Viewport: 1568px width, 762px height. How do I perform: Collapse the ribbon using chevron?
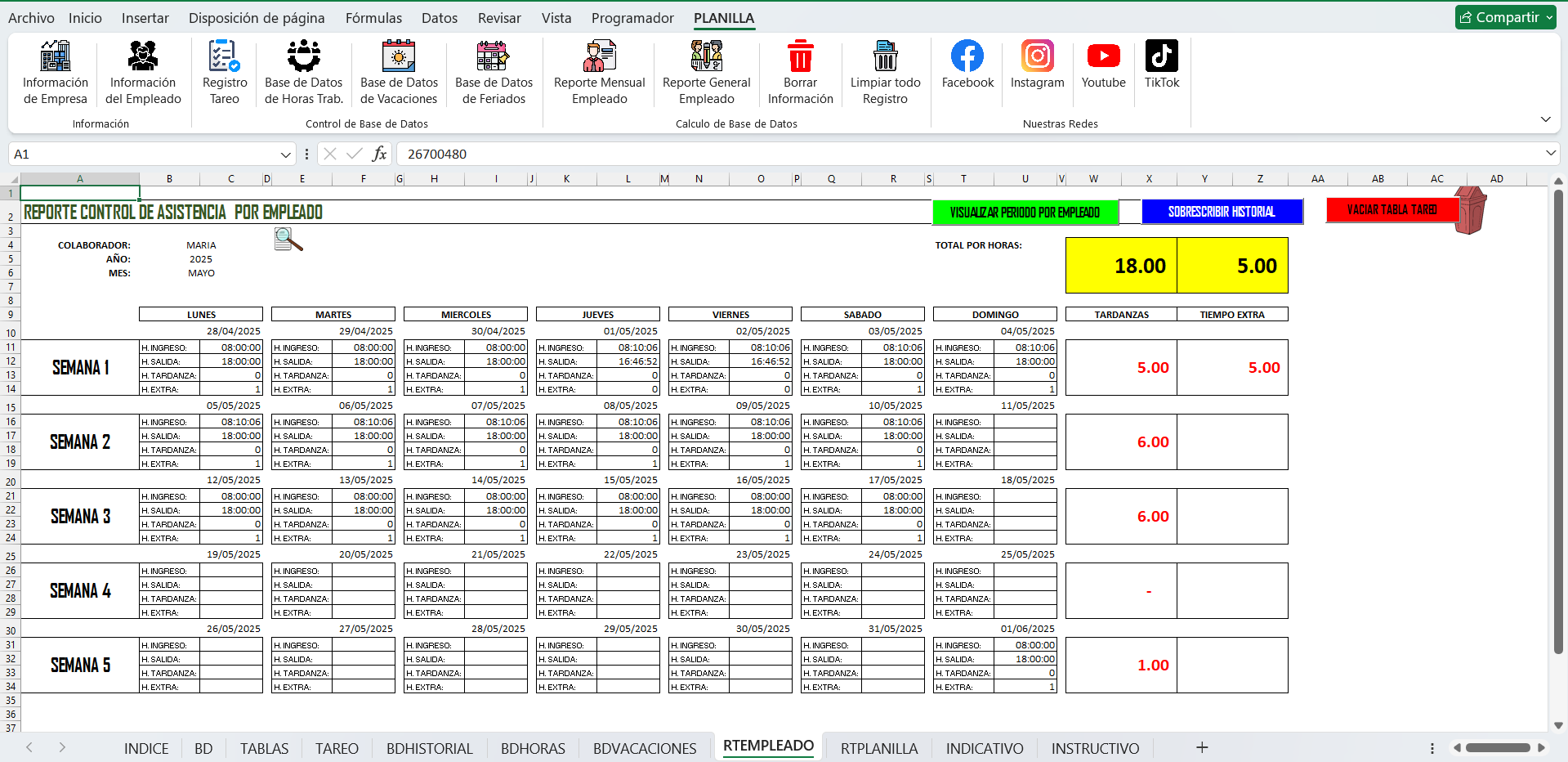1545,119
